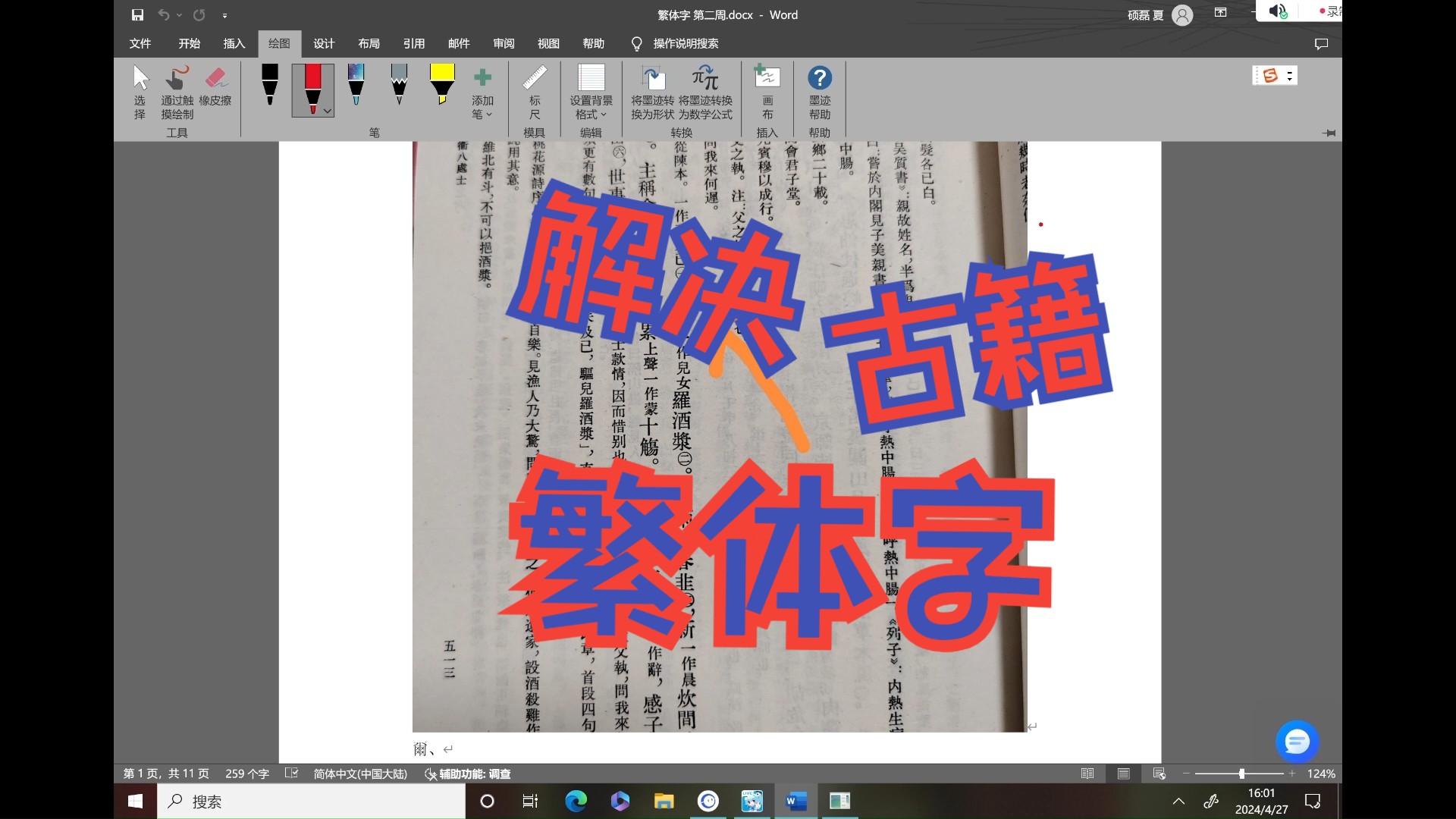Viewport: 1456px width, 819px height.
Task: Open File Explorer from taskbar
Action: point(664,801)
